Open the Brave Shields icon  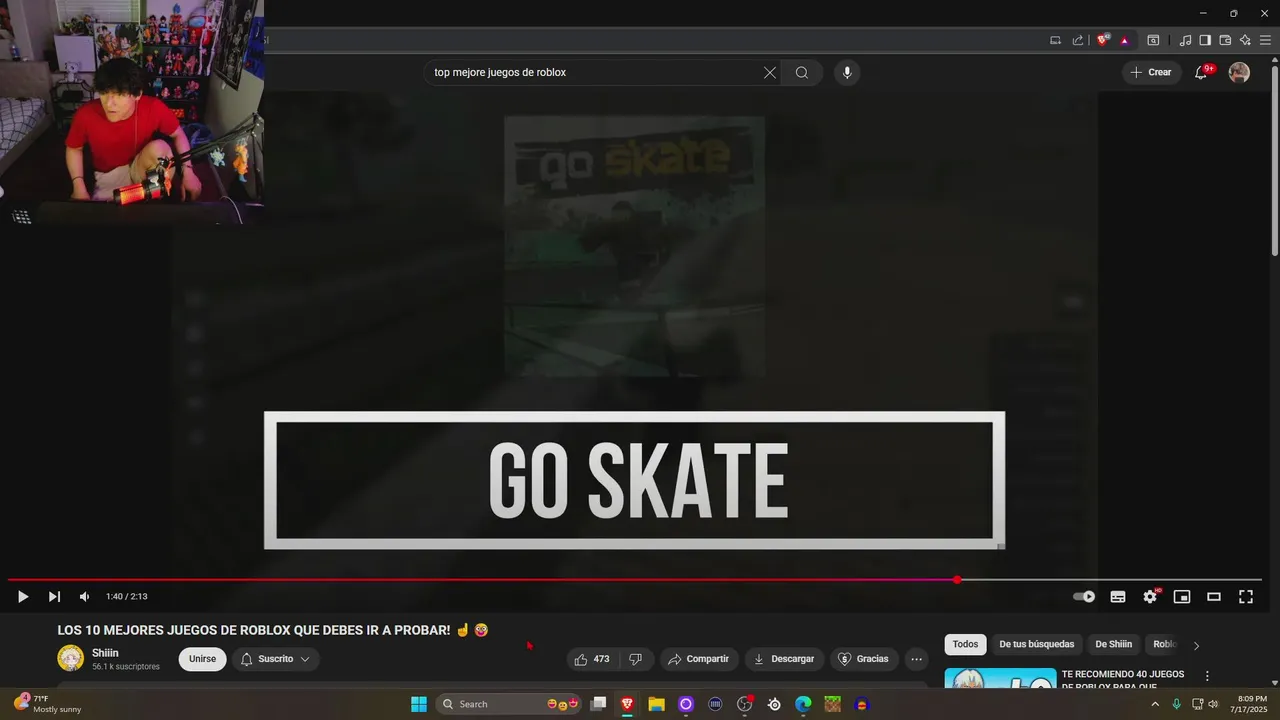click(1103, 40)
